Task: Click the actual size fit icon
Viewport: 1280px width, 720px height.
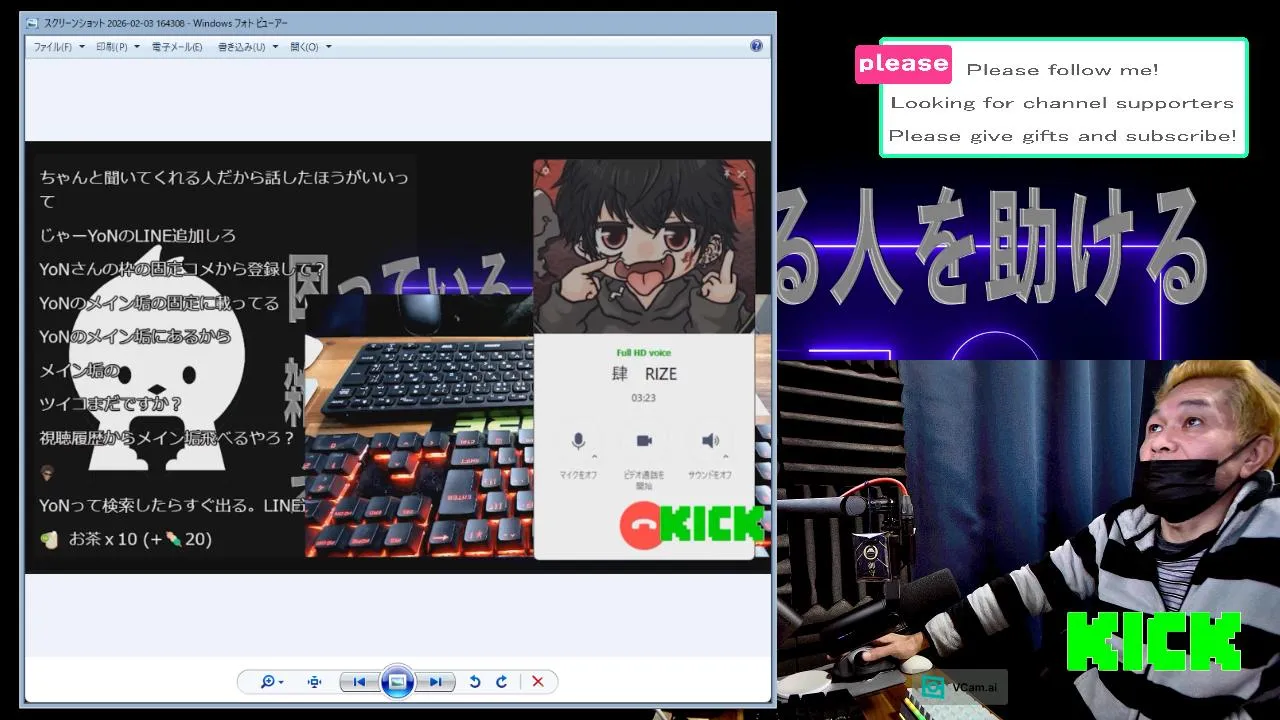Action: tap(314, 682)
